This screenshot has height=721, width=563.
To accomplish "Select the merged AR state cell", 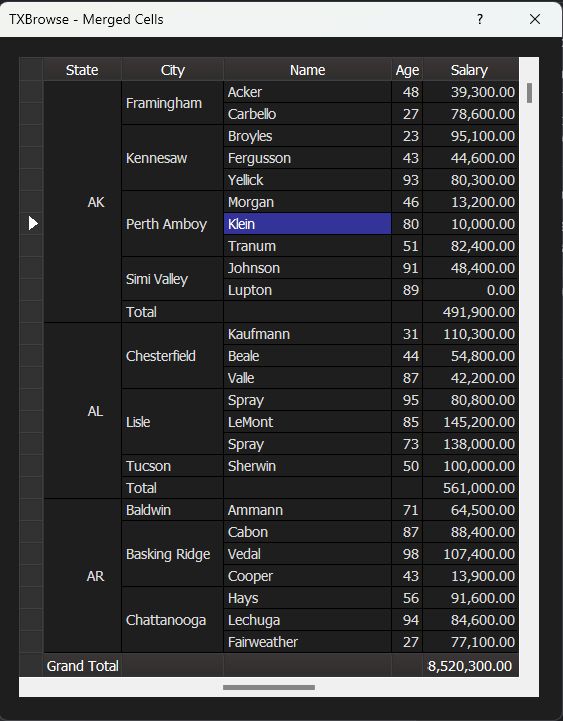I will [x=82, y=576].
